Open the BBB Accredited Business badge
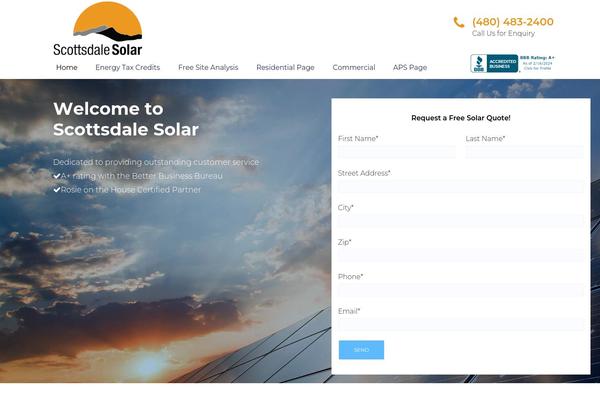 (x=512, y=63)
